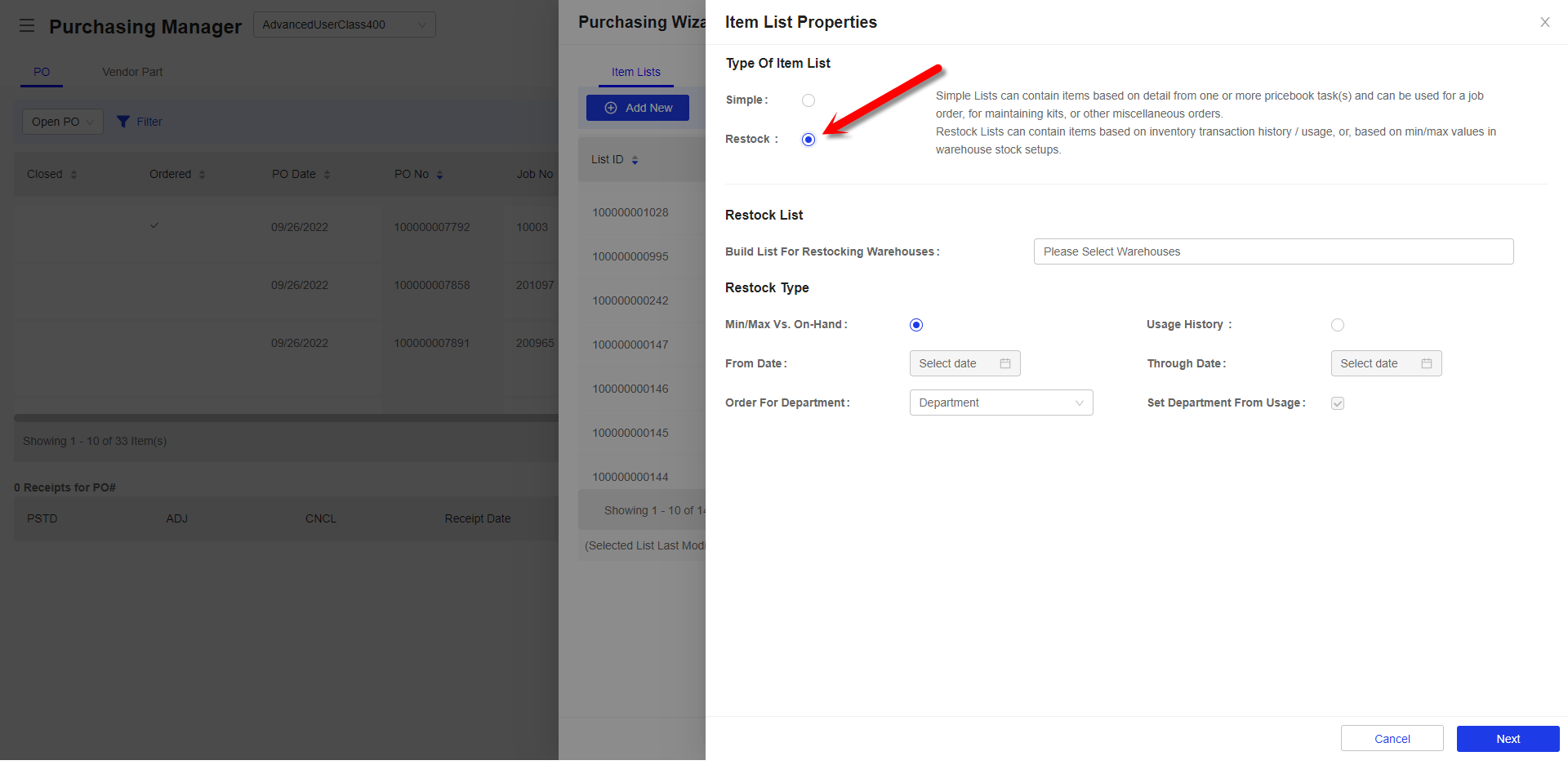The height and width of the screenshot is (765, 1568).
Task: Expand the Open PO filter dropdown
Action: (x=62, y=121)
